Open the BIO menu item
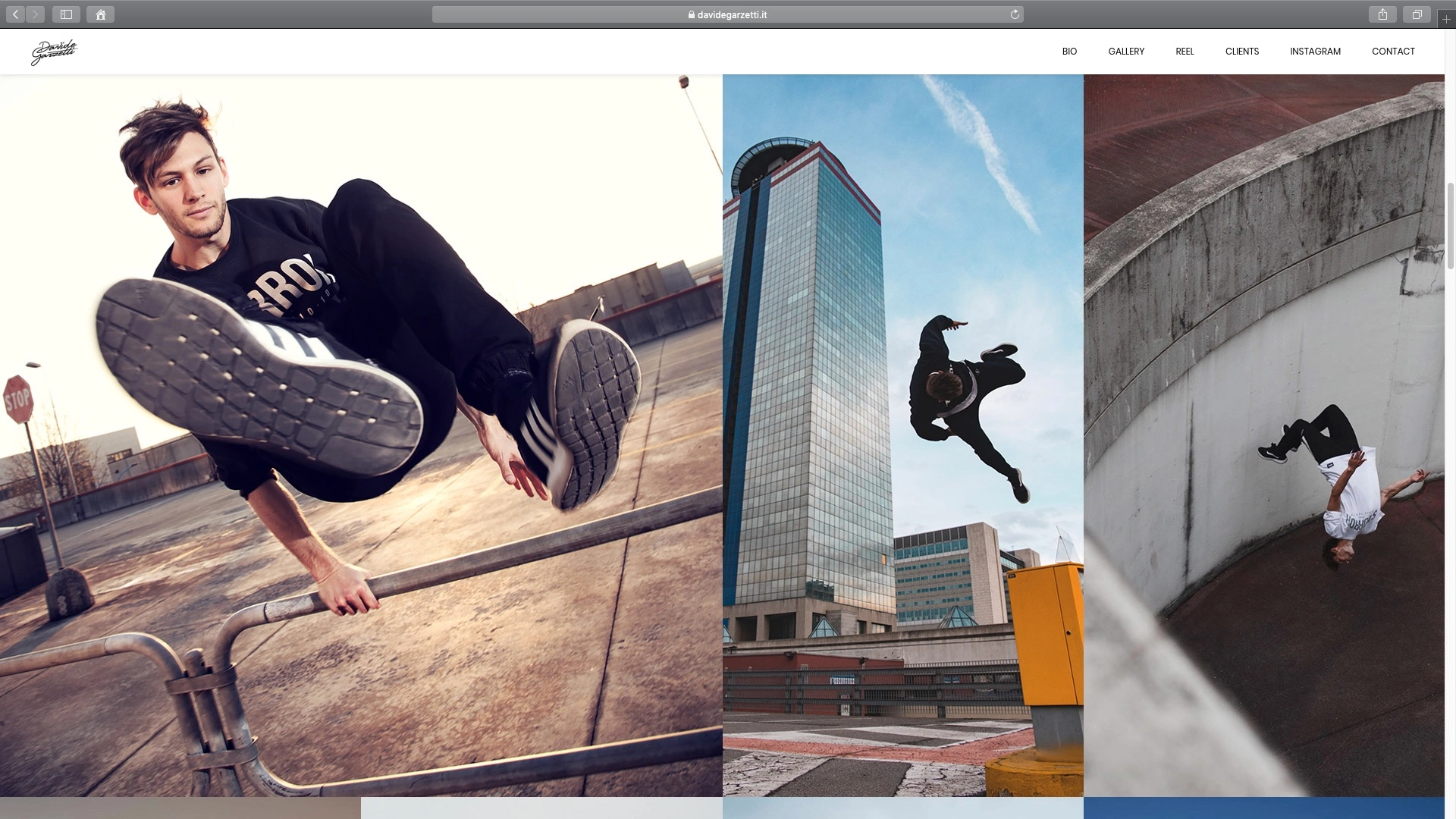This screenshot has width=1456, height=819. tap(1069, 52)
